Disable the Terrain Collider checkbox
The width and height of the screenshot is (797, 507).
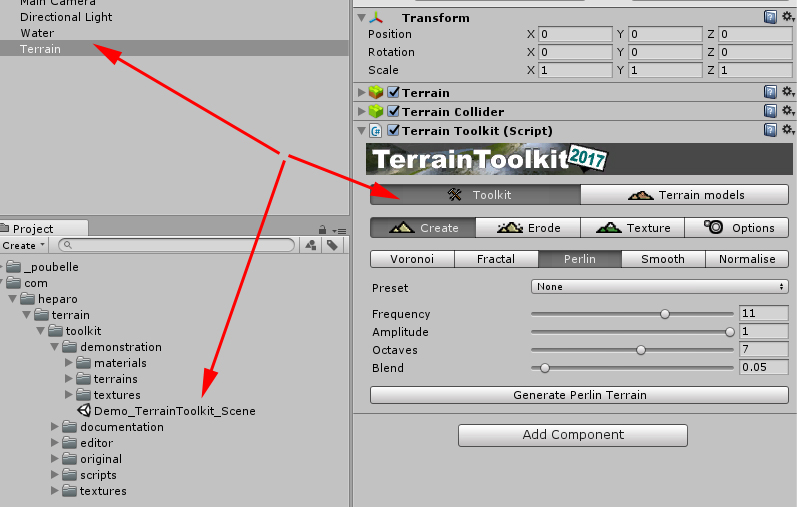393,111
